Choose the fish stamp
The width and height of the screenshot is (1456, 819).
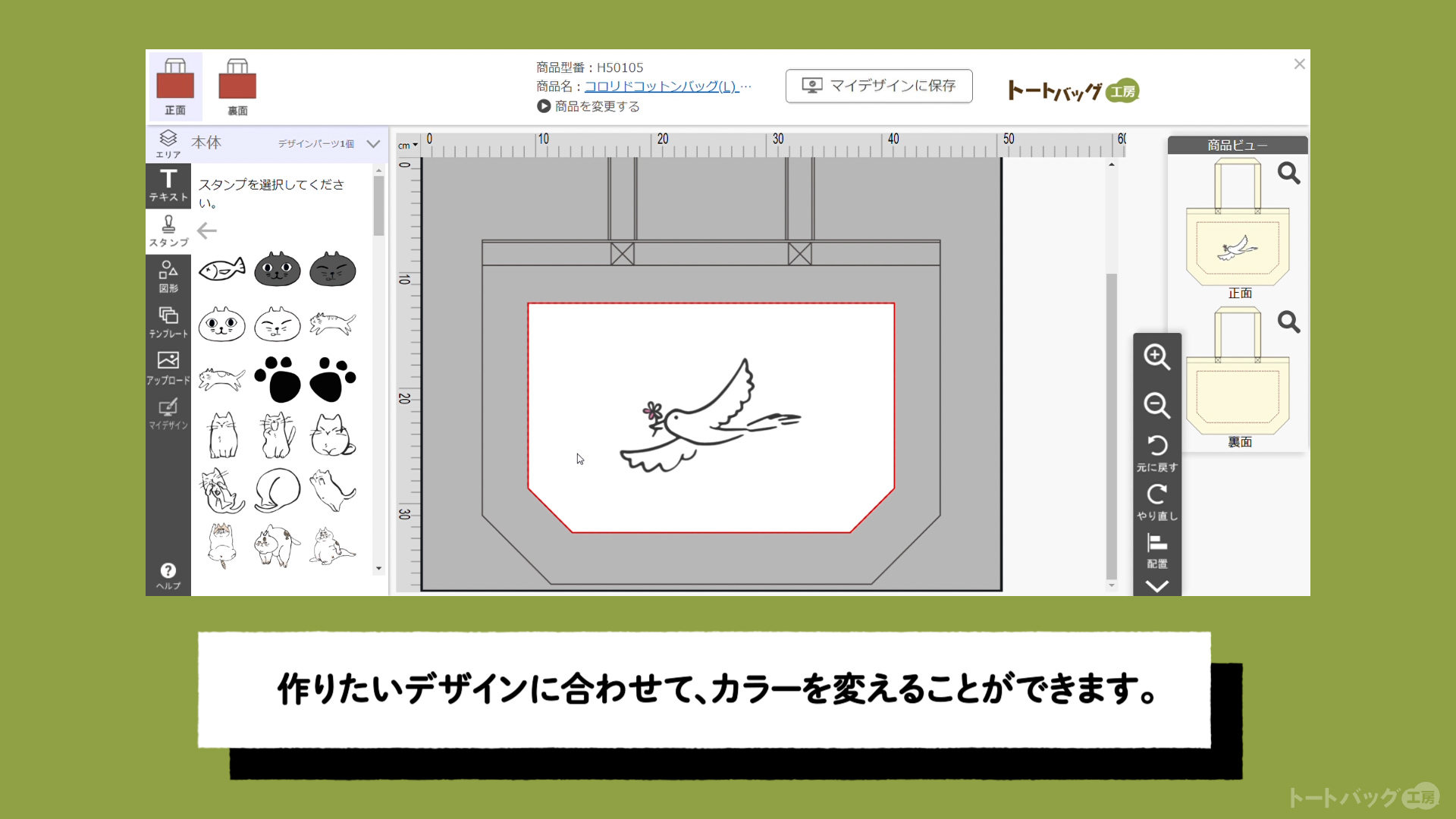click(x=222, y=269)
